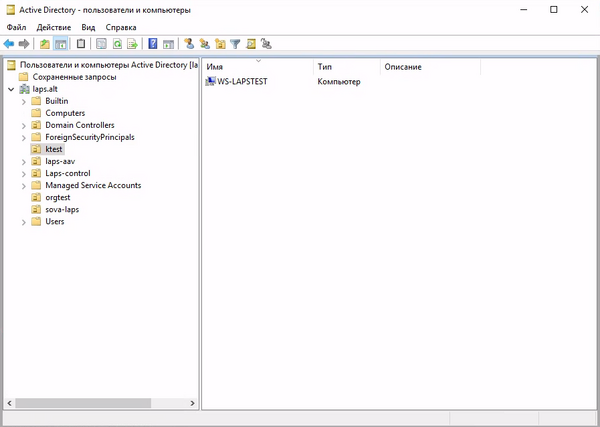Select the laps-aav tree item

click(60, 161)
